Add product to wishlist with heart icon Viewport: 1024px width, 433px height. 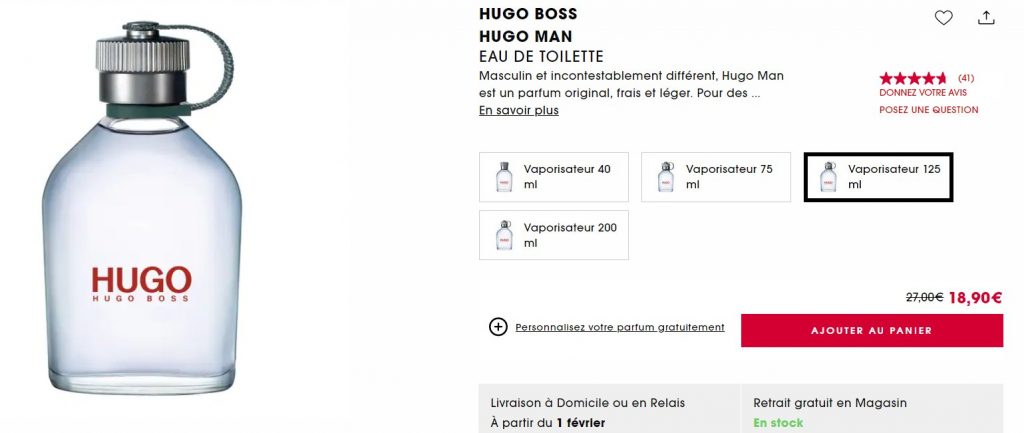pyautogui.click(x=943, y=18)
